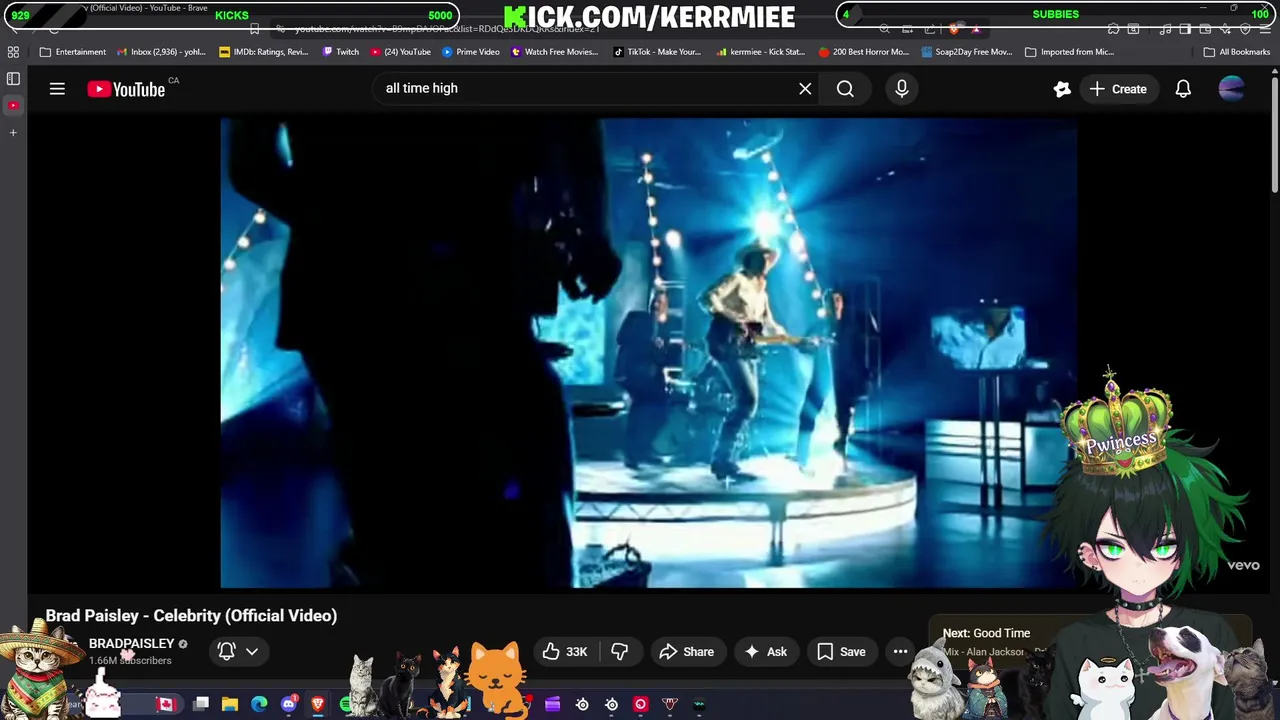Dislike the Brad Paisley video
This screenshot has width=1280, height=720.
click(x=620, y=652)
